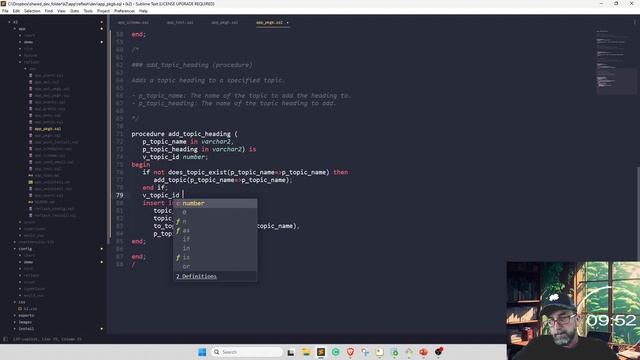Expand the exports folder arrow
The image size is (640, 360).
coord(15,316)
